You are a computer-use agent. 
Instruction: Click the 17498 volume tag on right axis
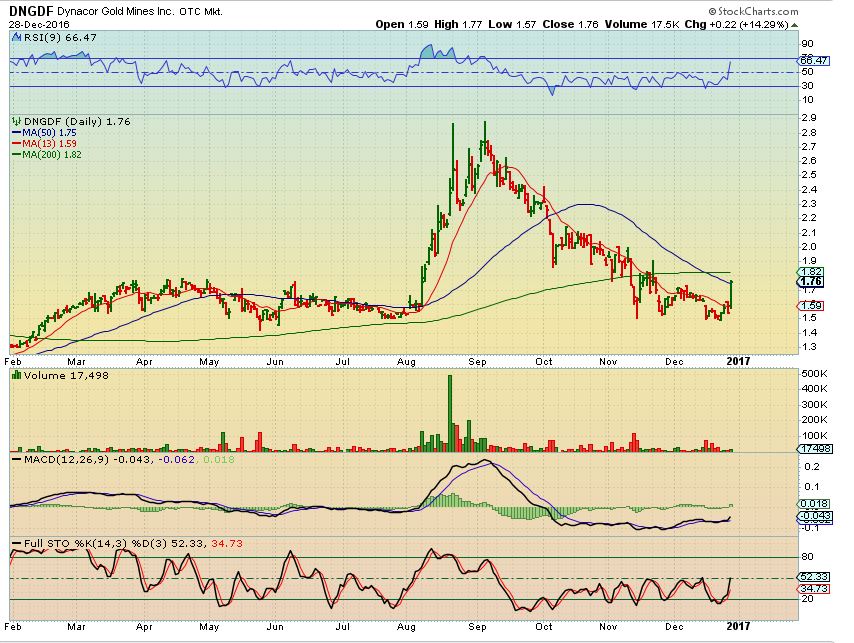click(822, 450)
